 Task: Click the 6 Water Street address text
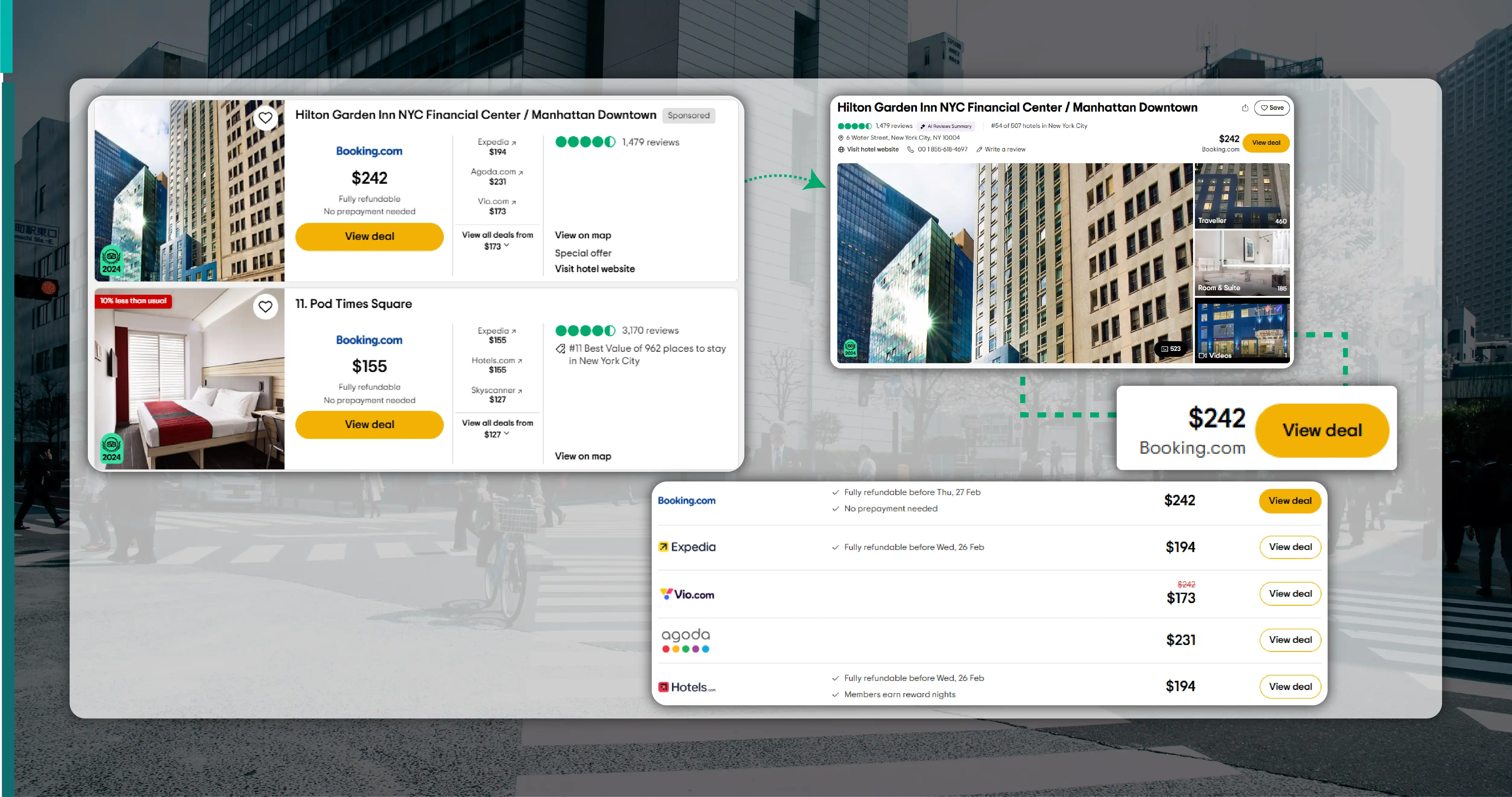903,138
